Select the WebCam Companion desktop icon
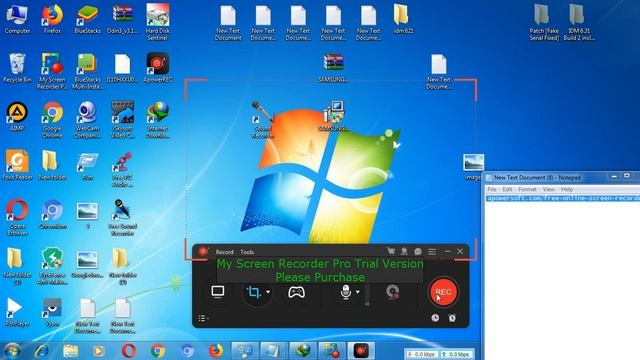The width and height of the screenshot is (640, 360). (87, 120)
